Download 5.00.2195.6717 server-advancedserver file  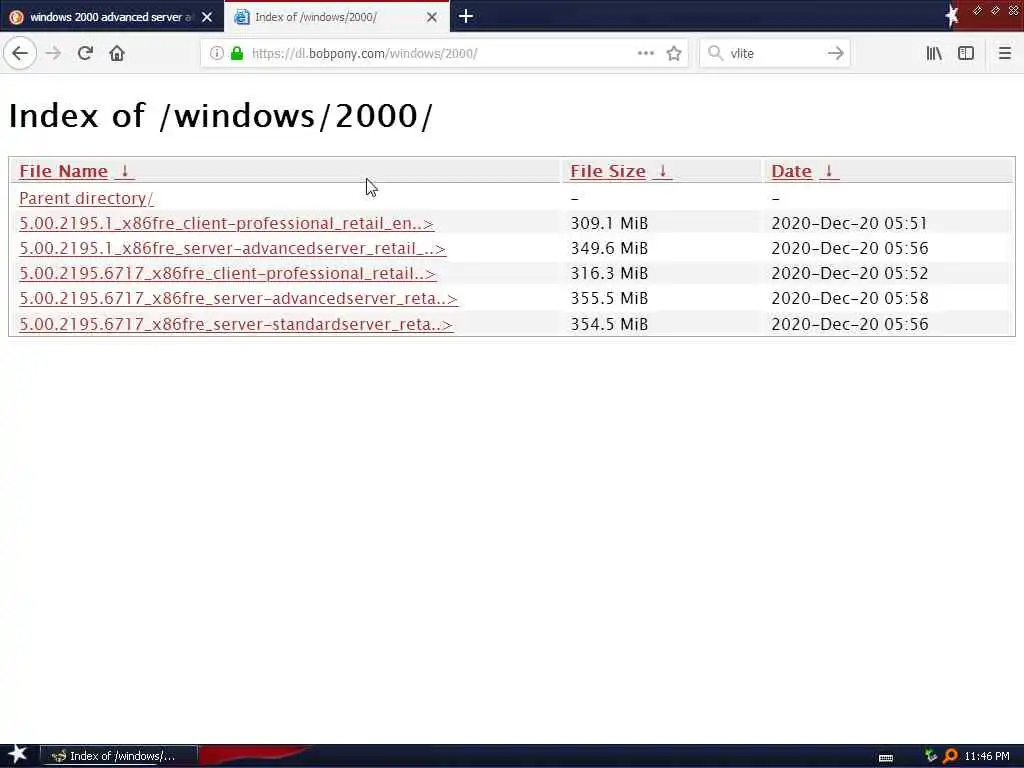pos(238,298)
